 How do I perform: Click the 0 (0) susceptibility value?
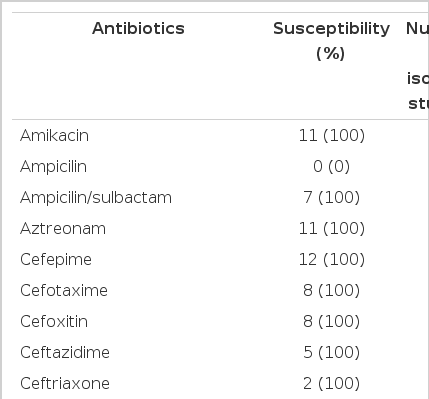tap(331, 166)
